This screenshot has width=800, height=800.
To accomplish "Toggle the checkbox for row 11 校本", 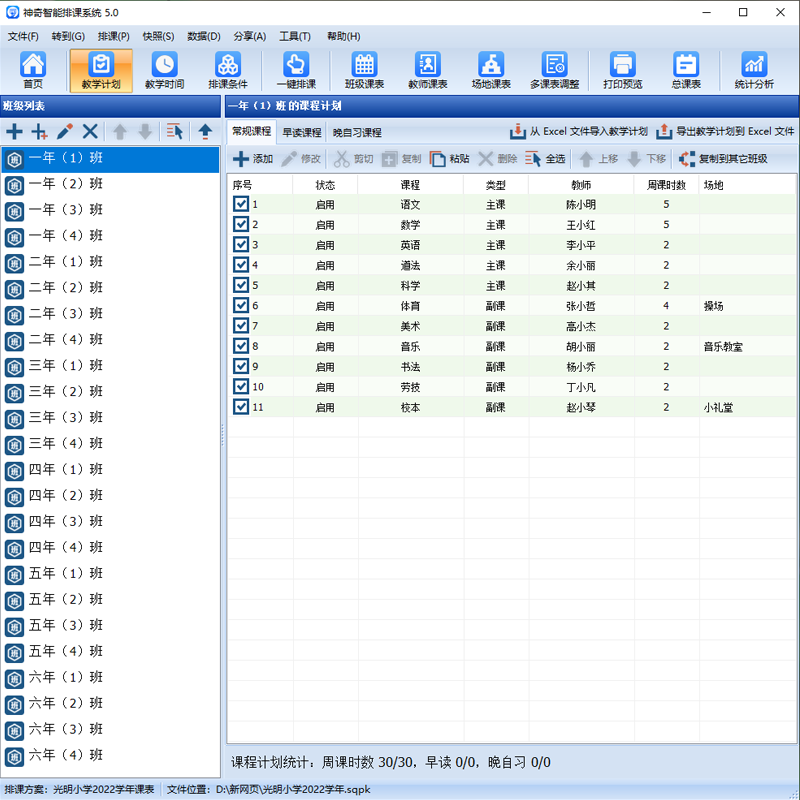I will click(241, 407).
